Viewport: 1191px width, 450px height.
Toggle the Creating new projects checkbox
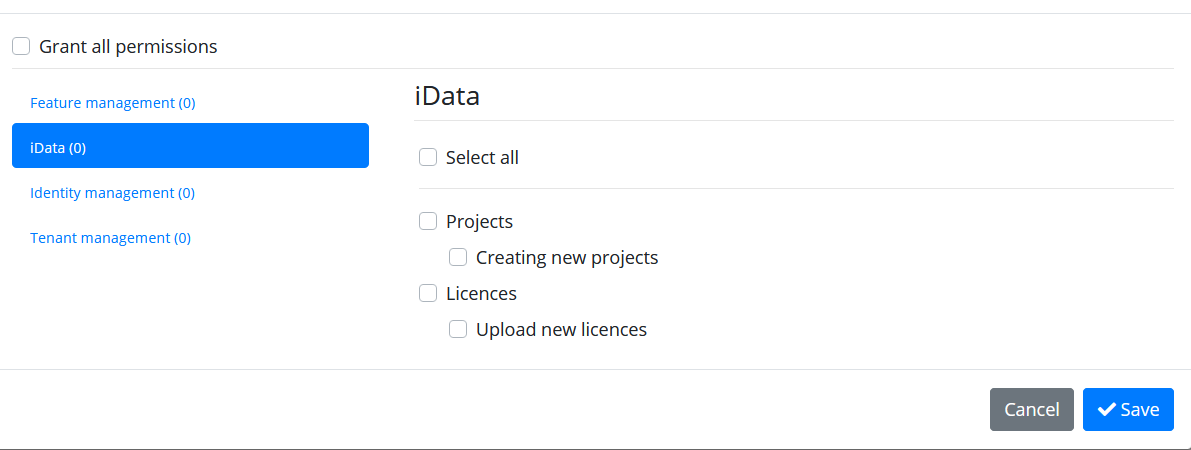tap(458, 257)
